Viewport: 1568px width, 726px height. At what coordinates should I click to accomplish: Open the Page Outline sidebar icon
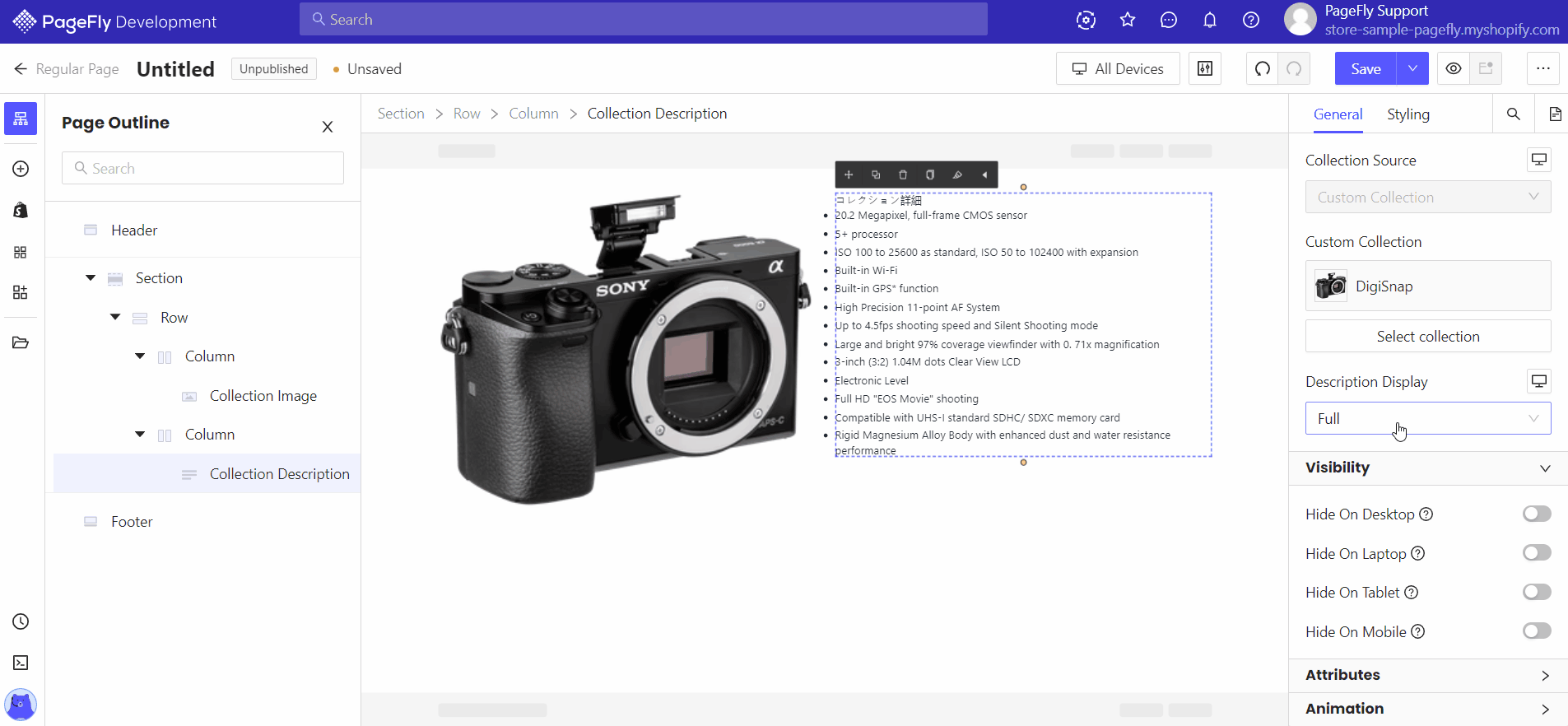[21, 119]
